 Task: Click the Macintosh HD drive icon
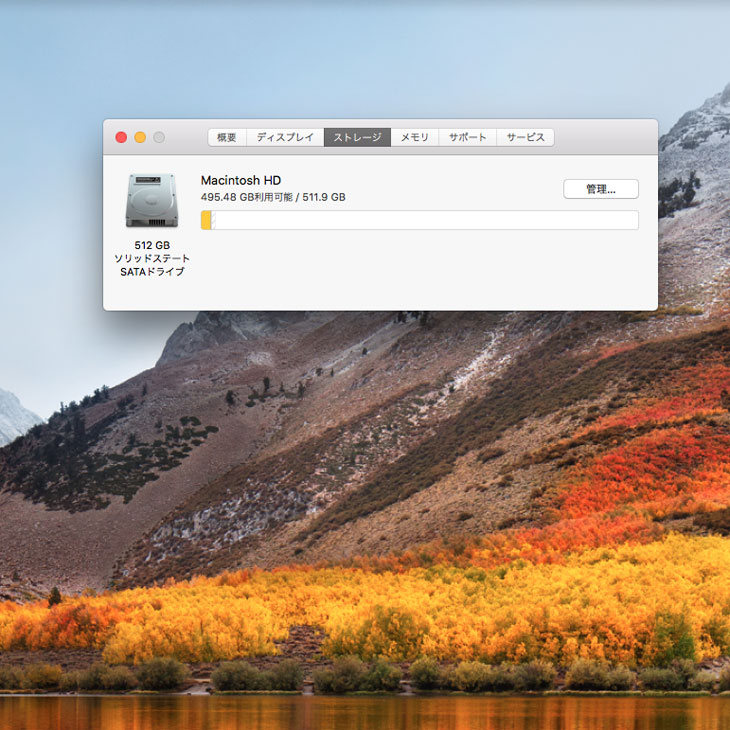tap(152, 200)
